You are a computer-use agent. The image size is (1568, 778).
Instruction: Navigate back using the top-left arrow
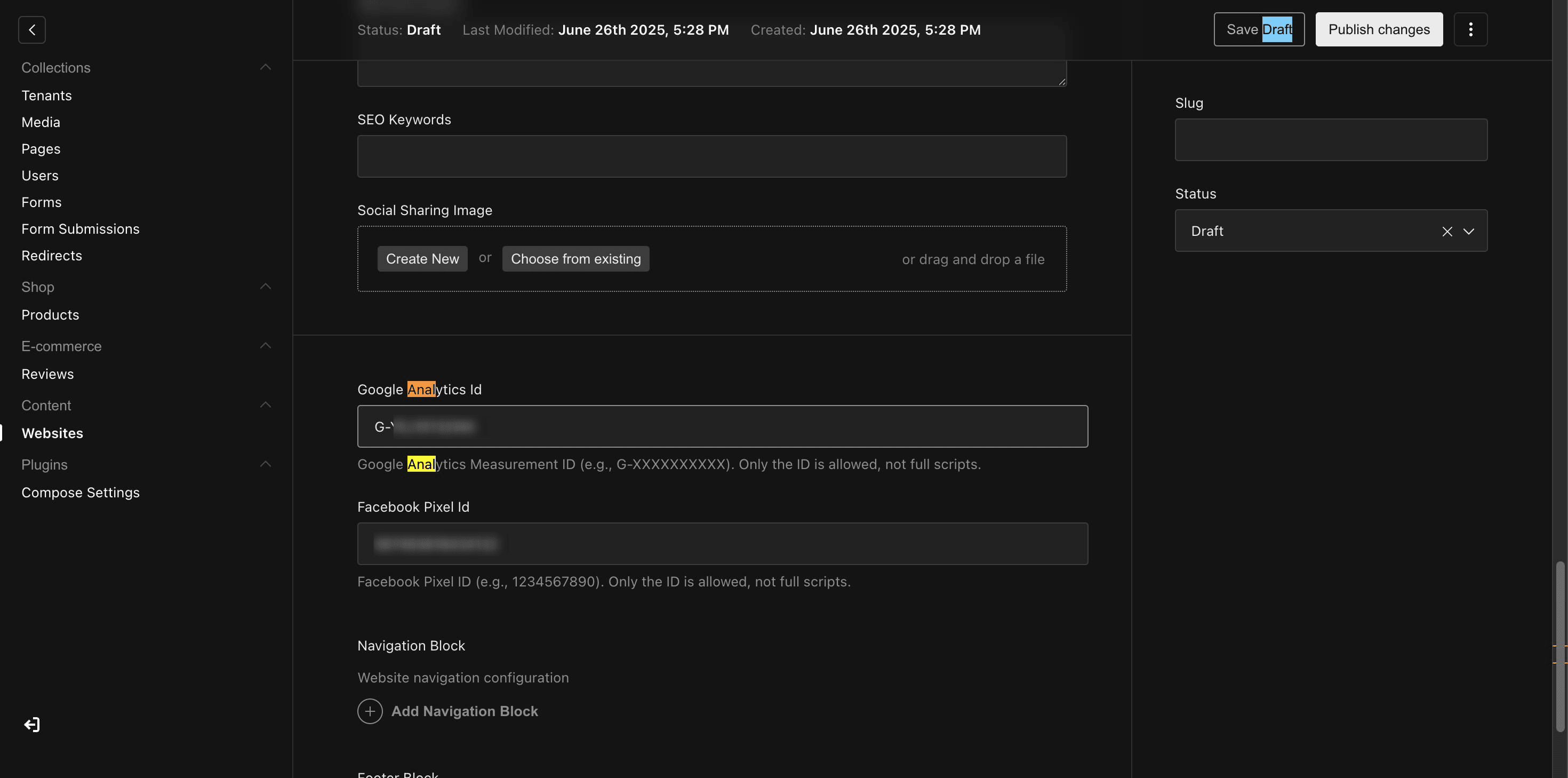point(31,29)
